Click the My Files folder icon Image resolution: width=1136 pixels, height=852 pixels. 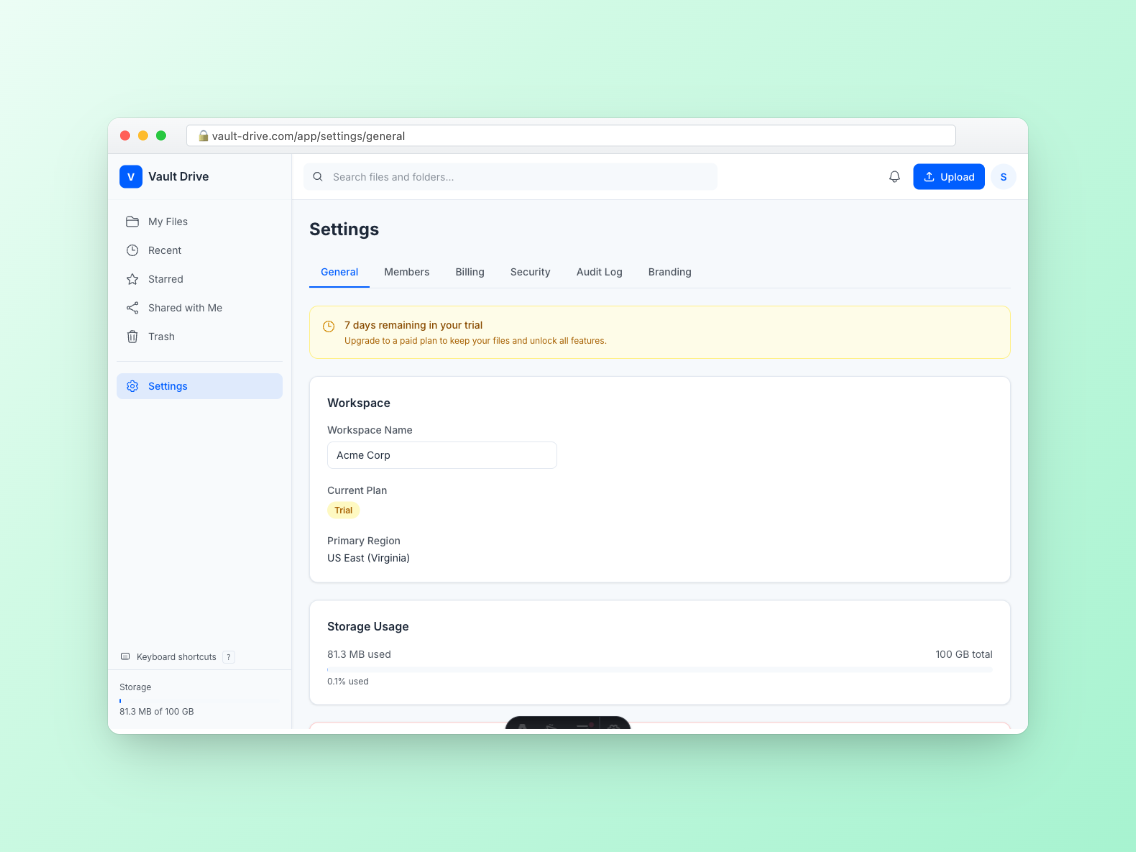[132, 222]
